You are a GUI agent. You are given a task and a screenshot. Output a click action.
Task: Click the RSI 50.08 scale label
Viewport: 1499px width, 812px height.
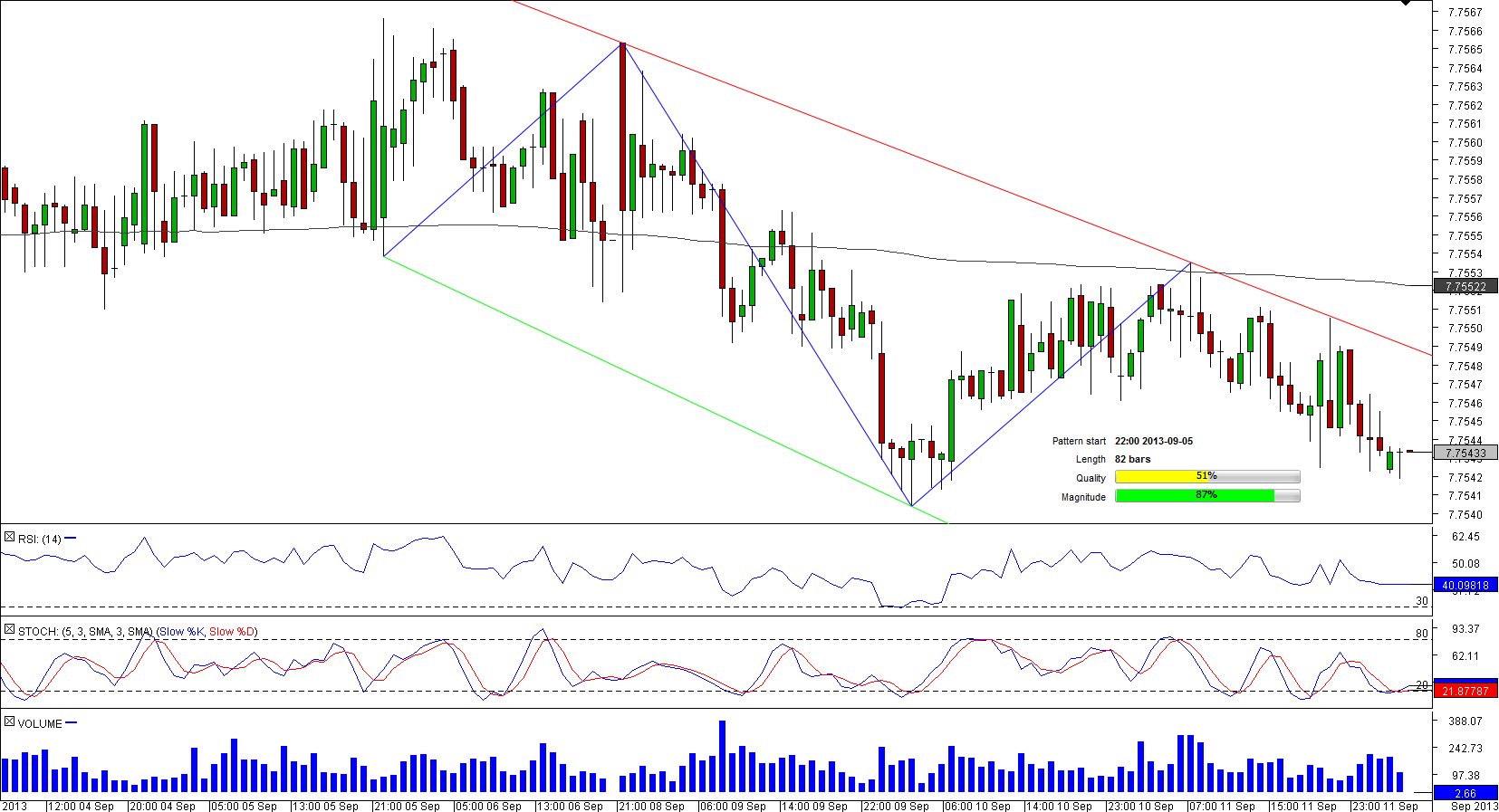[x=1465, y=564]
